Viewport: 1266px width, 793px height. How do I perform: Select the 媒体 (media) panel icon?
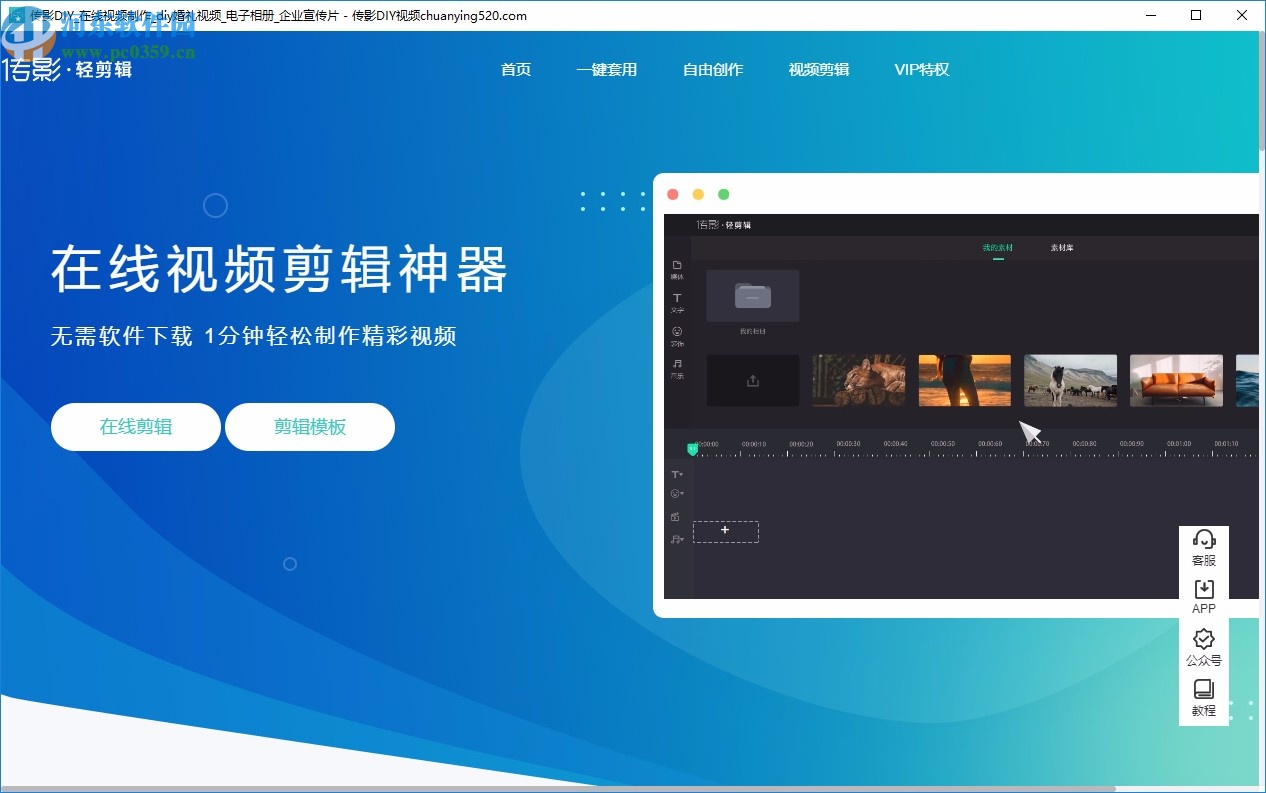[x=678, y=265]
